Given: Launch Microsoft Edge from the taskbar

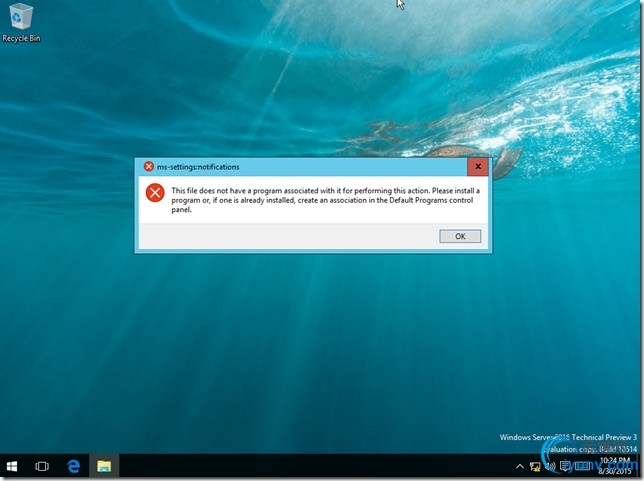Looking at the screenshot, I should click(x=74, y=466).
